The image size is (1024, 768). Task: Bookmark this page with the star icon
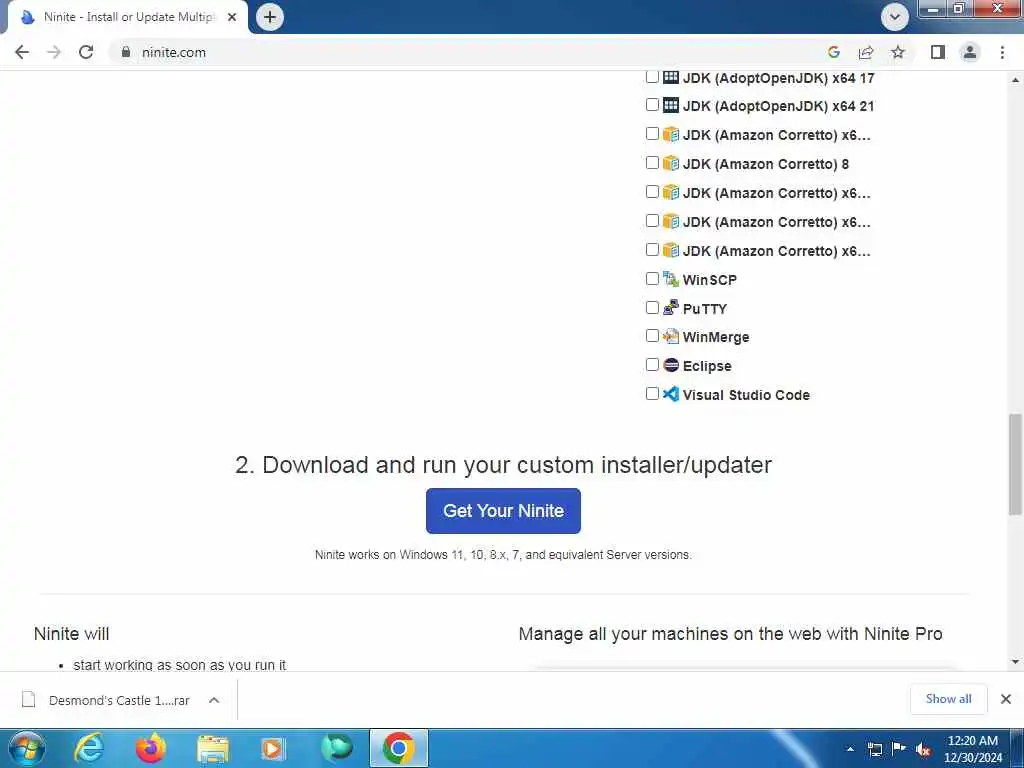click(898, 52)
